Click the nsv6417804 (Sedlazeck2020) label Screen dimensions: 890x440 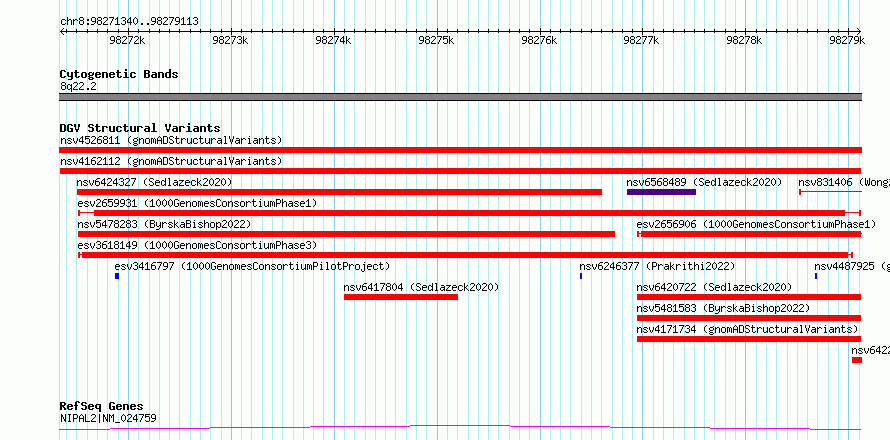(421, 287)
